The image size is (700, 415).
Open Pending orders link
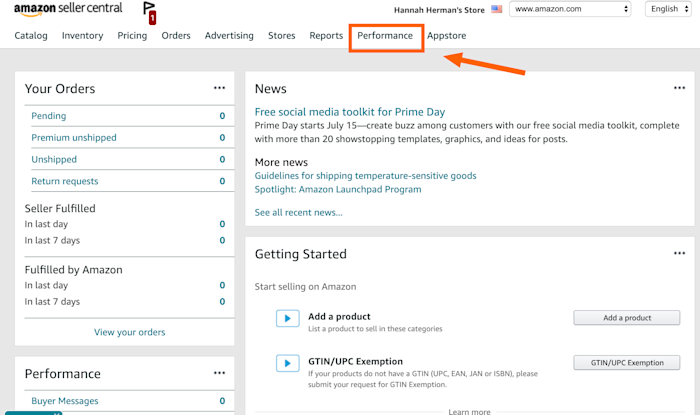point(49,116)
